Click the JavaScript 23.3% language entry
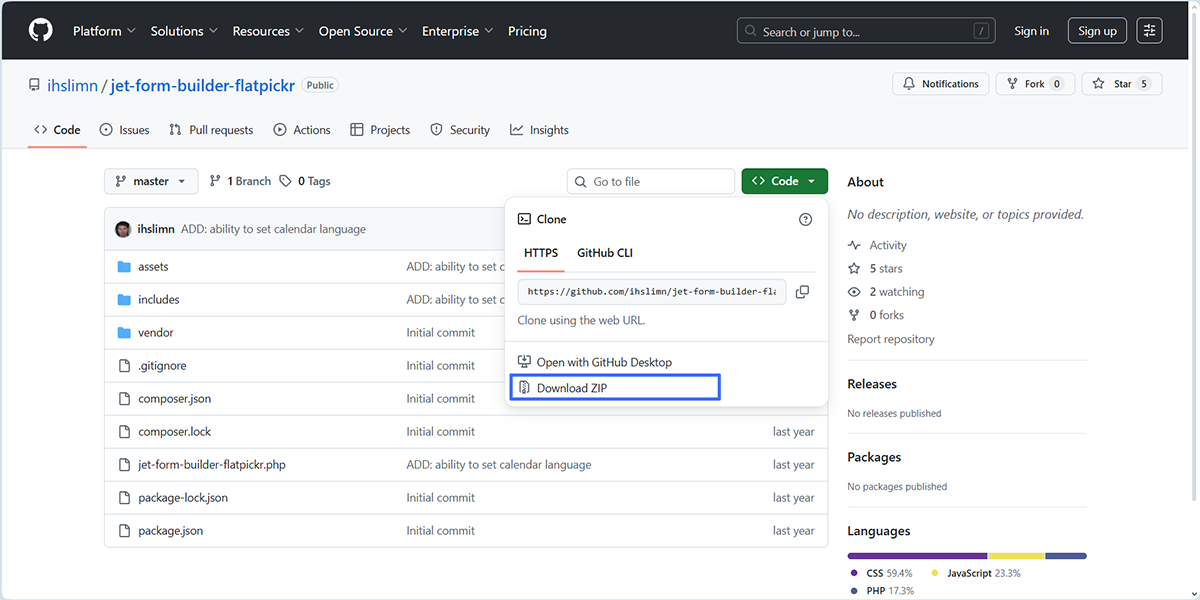The image size is (1200, 600). [x=976, y=573]
